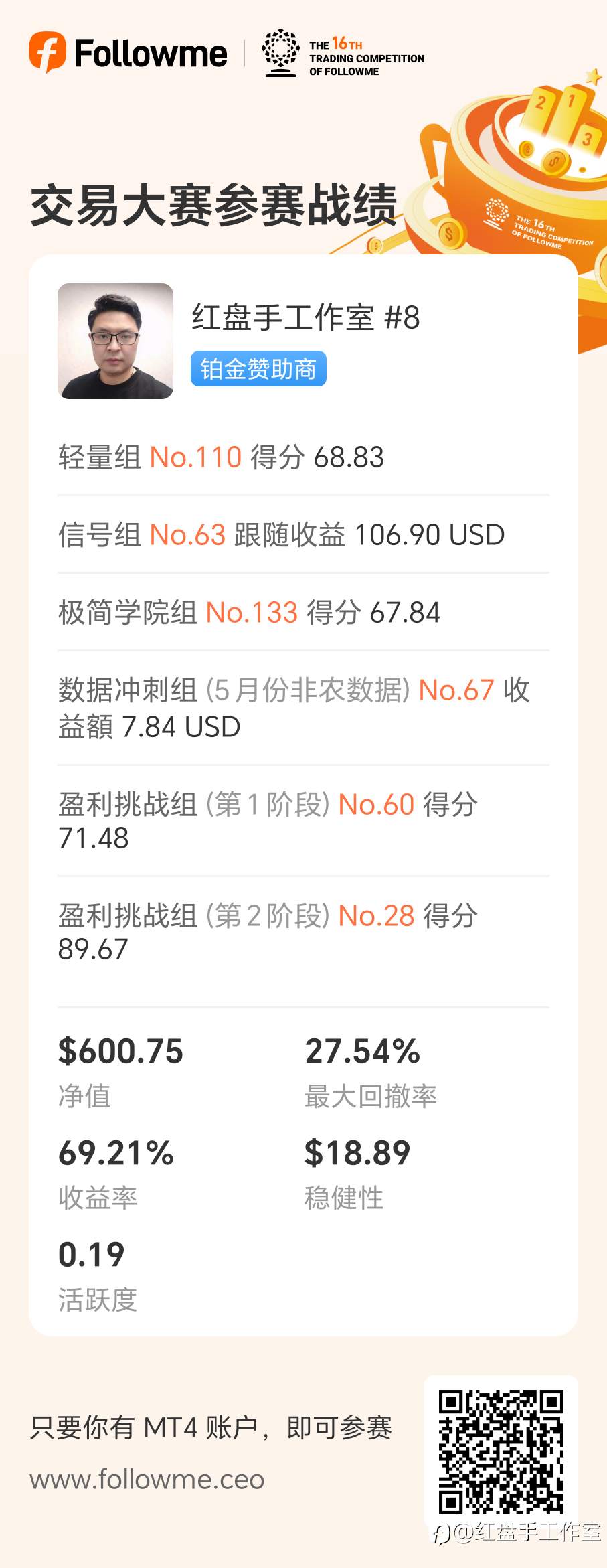Click the username 红盘手工作室 #8
This screenshot has width=607, height=1568.
[306, 317]
